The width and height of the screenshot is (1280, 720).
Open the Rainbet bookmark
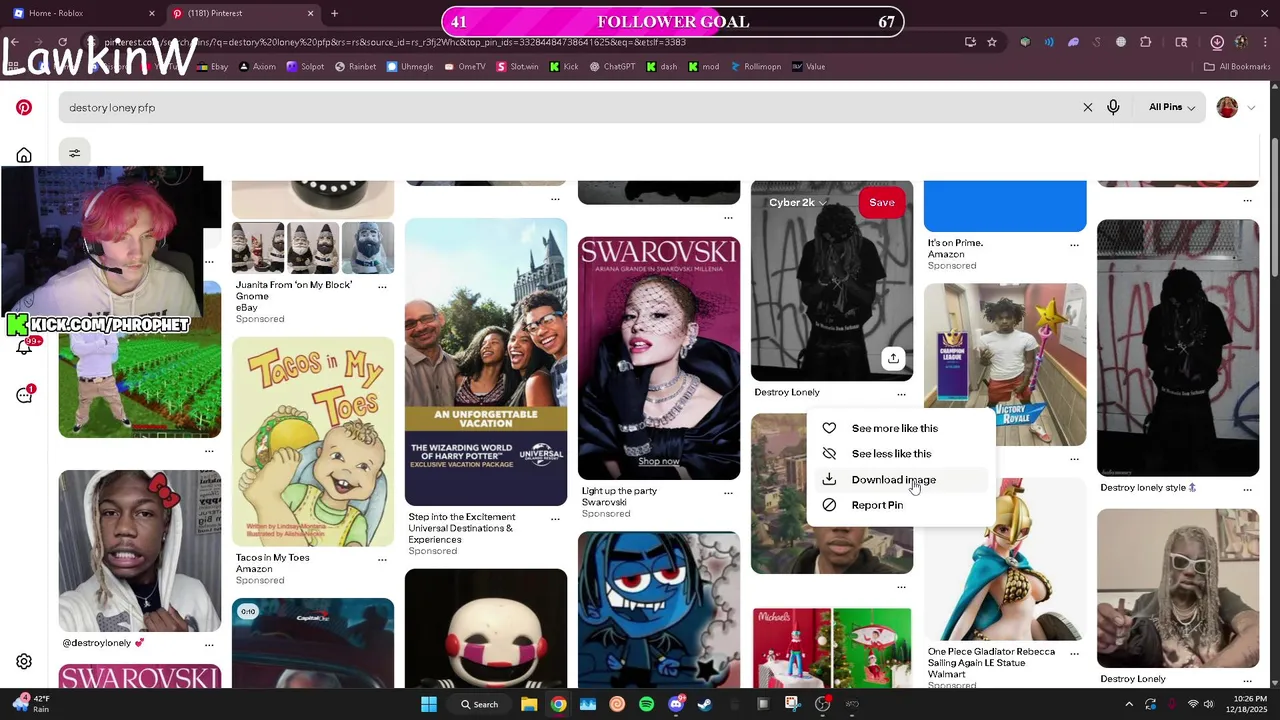pyautogui.click(x=356, y=67)
